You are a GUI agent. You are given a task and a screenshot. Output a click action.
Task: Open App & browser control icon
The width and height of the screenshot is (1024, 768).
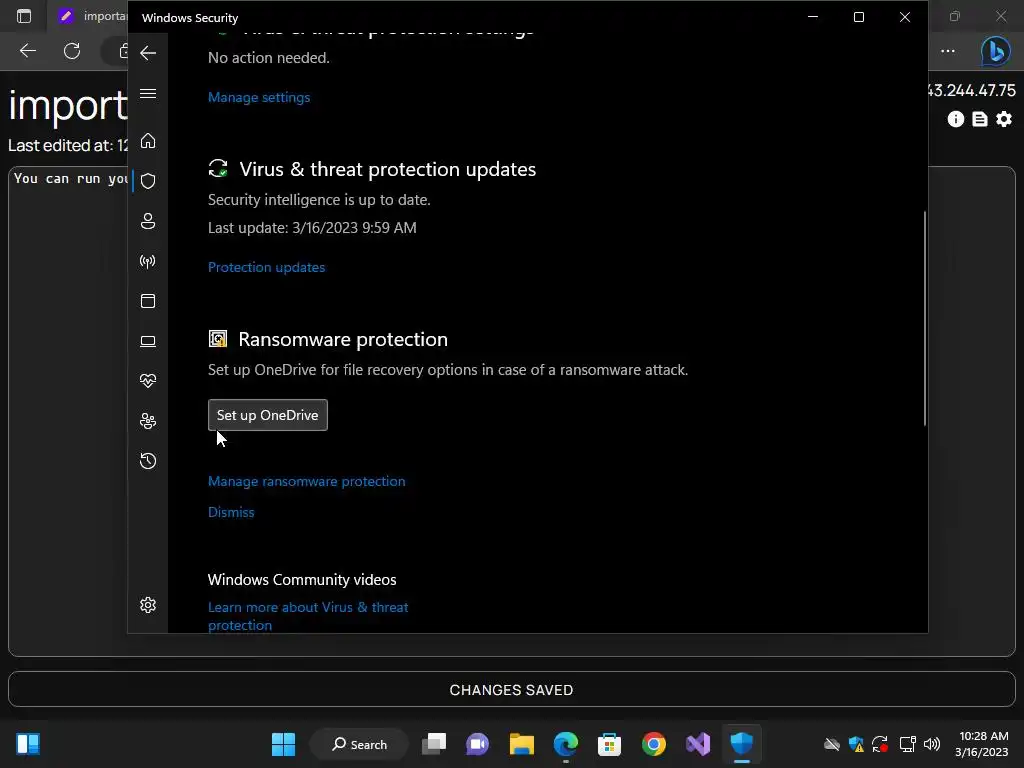click(x=148, y=301)
